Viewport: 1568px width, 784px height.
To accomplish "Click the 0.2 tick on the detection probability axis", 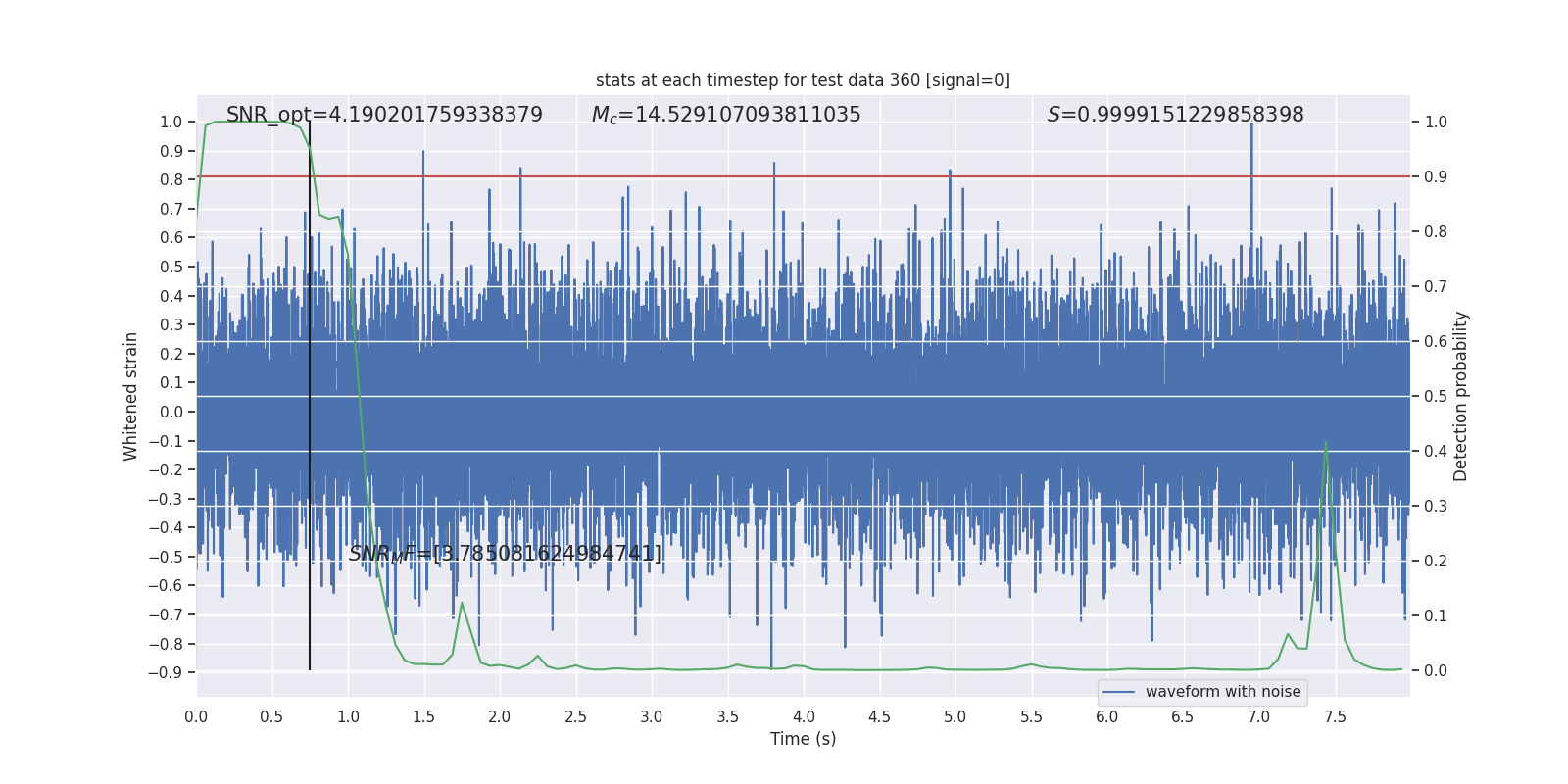I will (1436, 562).
